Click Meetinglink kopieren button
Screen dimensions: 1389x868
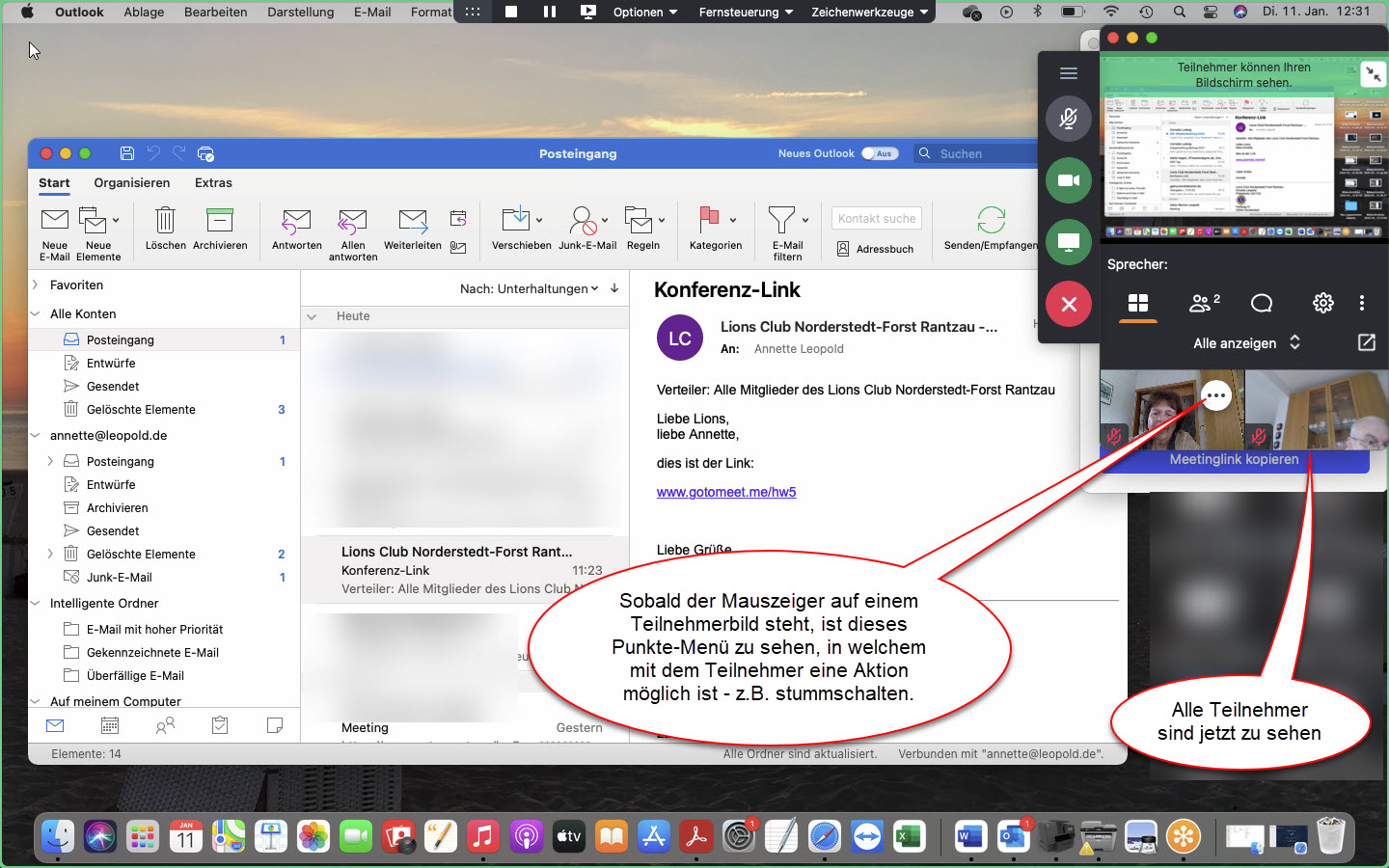1234,460
